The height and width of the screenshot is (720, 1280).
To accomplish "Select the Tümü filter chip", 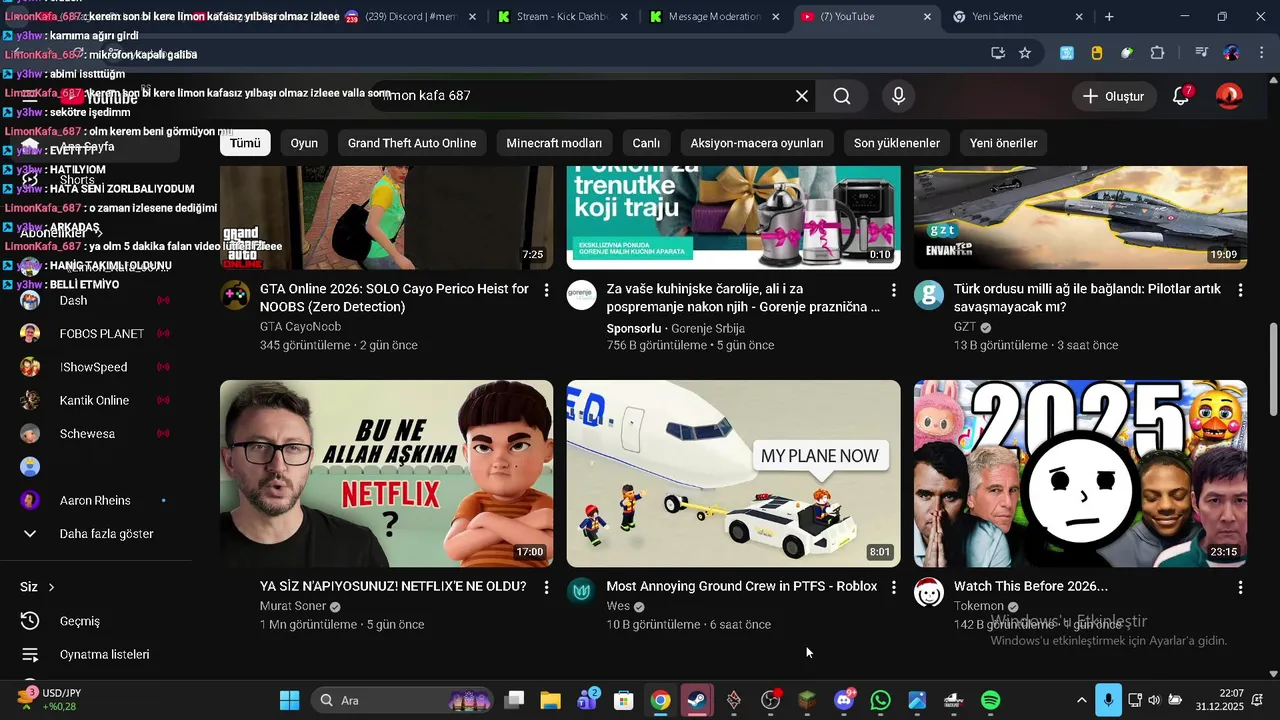I will (x=245, y=143).
